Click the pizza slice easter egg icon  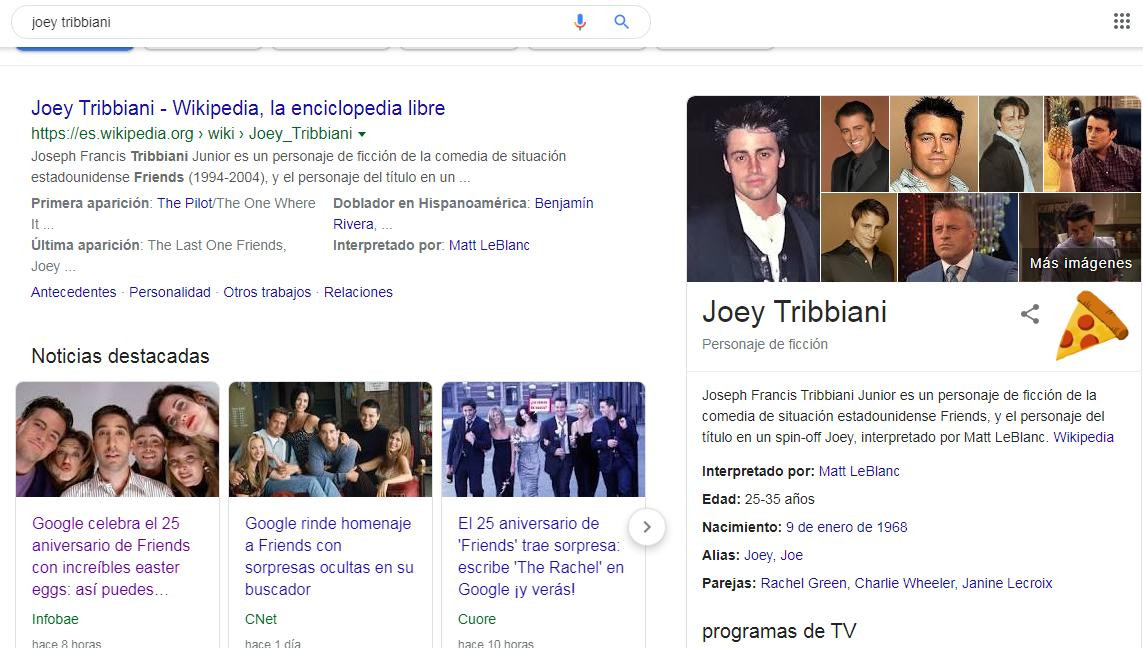coord(1091,325)
